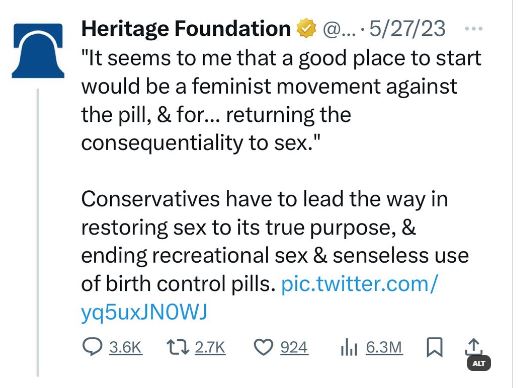Click the reply speech bubble icon
This screenshot has height=388, width=519.
pos(92,347)
